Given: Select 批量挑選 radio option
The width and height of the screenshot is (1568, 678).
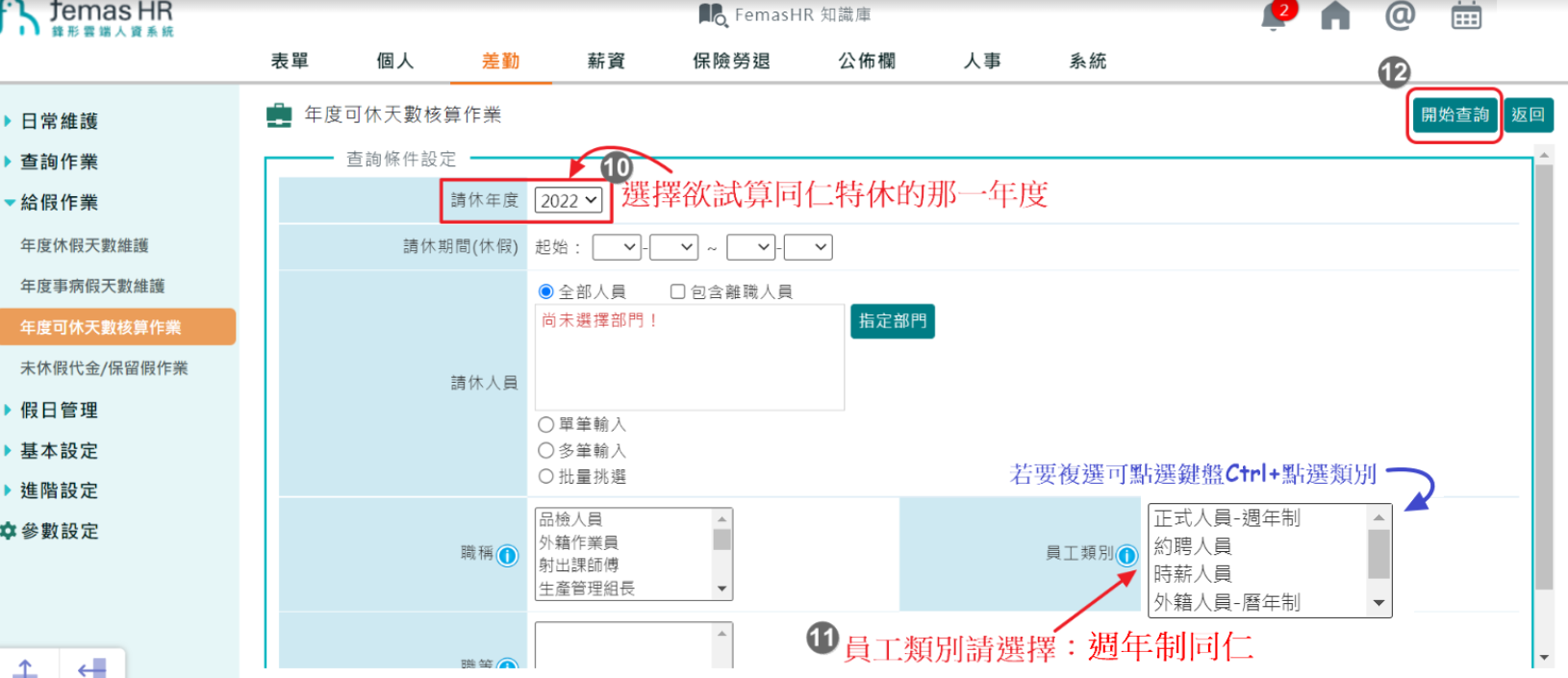Looking at the screenshot, I should (x=546, y=476).
